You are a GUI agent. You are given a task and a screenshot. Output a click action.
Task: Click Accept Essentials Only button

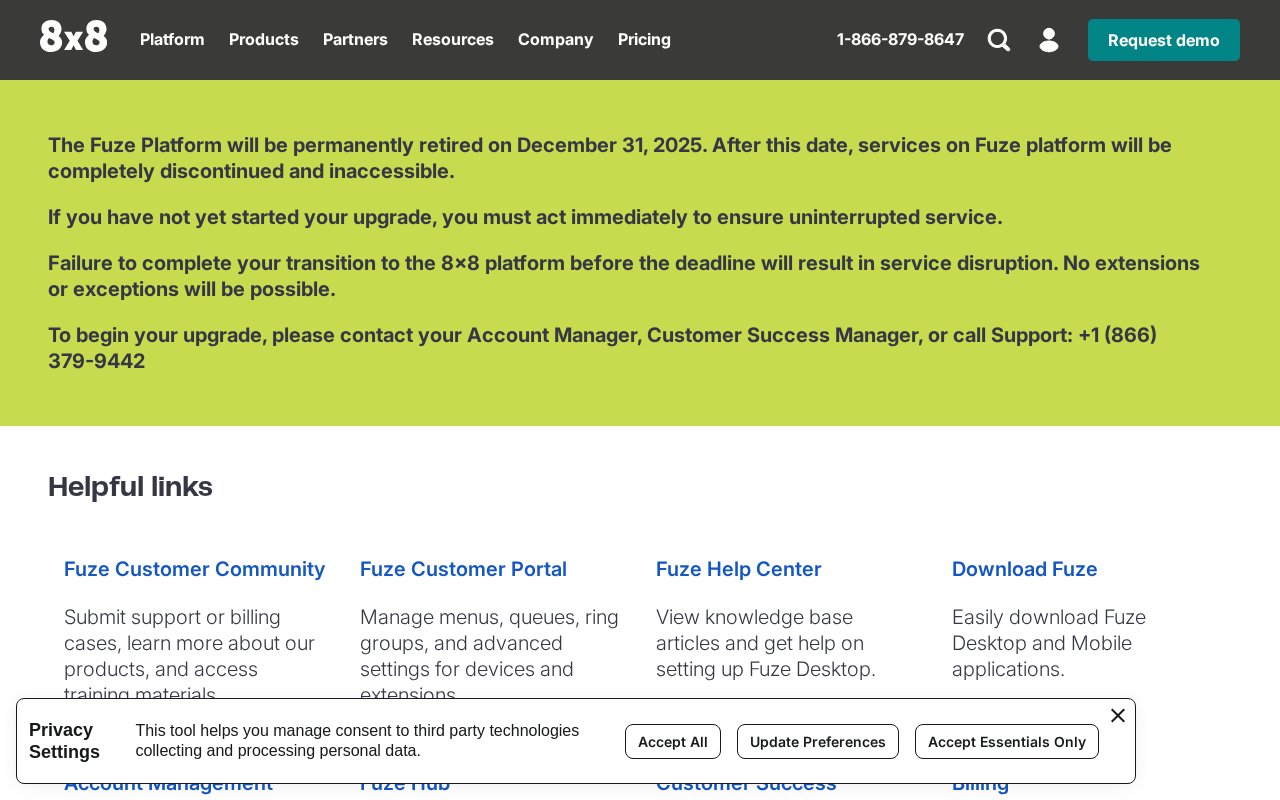[1007, 742]
